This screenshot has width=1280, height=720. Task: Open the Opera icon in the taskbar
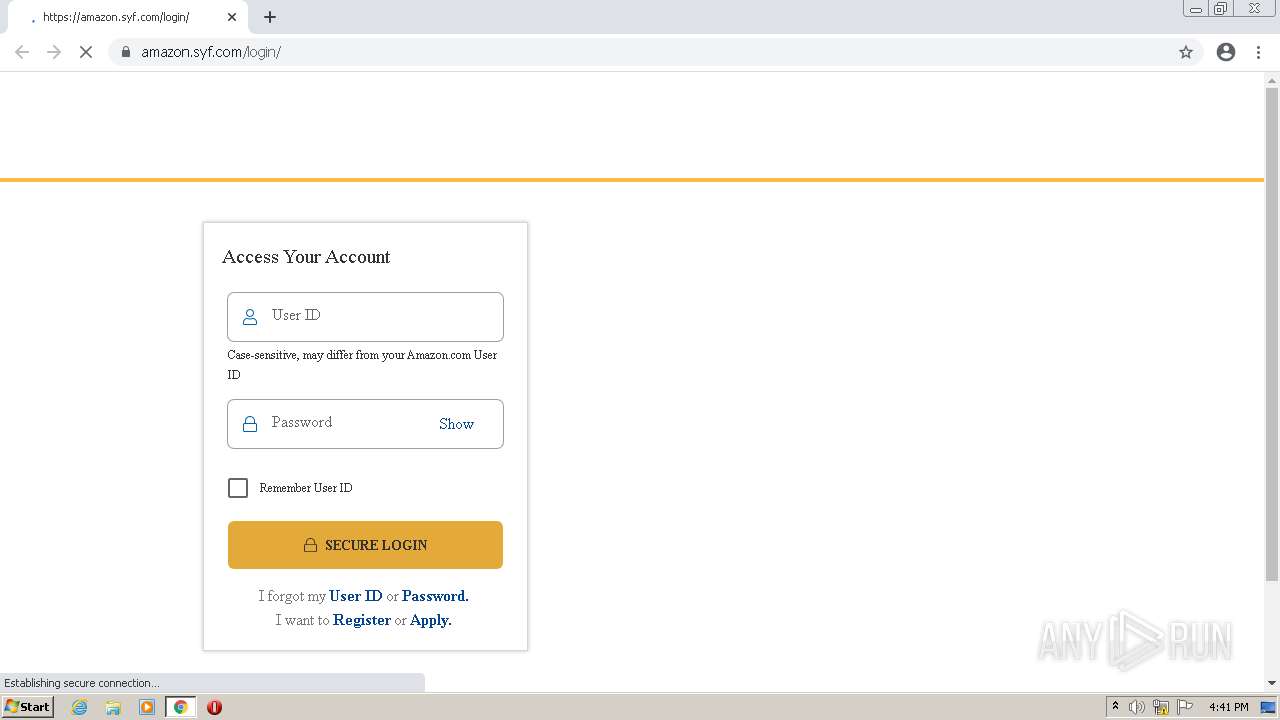tap(214, 707)
